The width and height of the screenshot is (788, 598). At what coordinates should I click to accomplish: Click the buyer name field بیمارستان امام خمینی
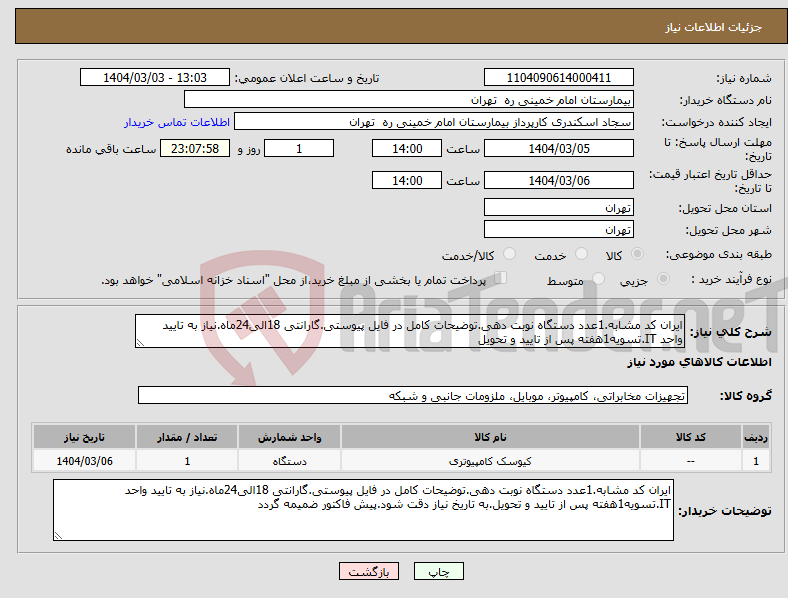409,99
